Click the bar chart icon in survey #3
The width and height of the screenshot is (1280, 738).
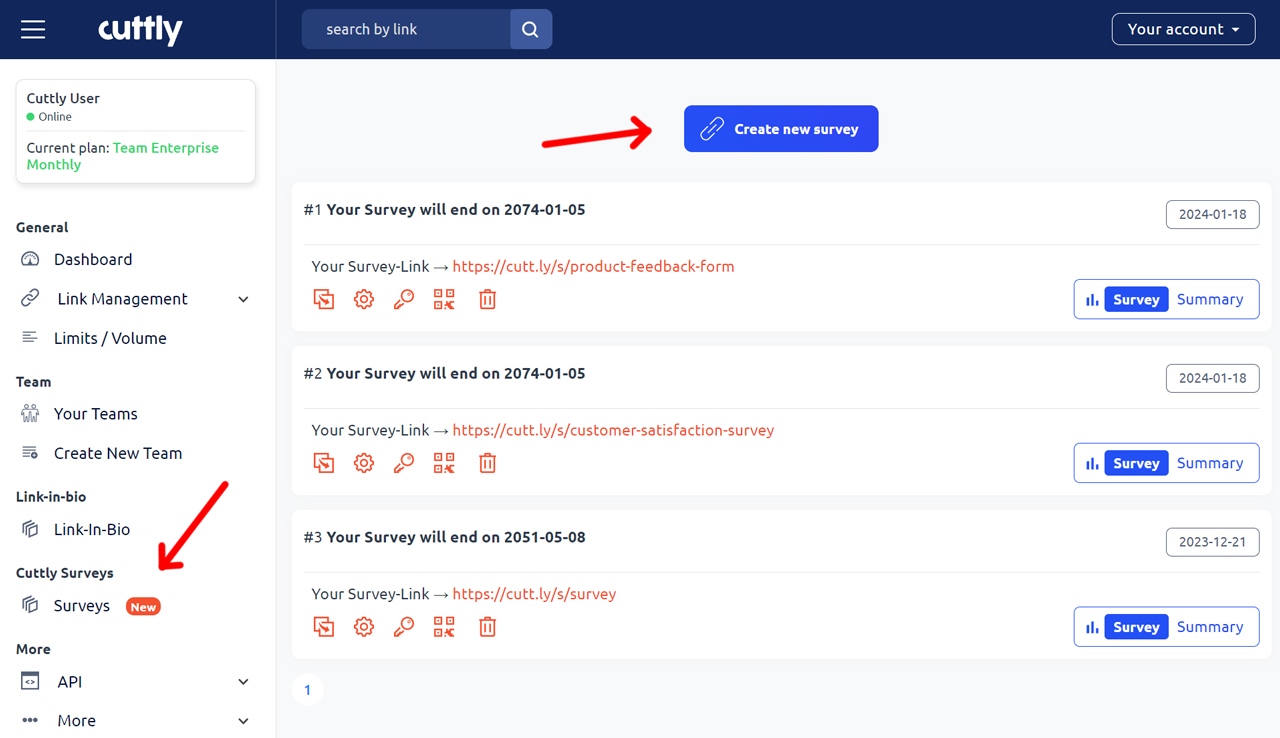pos(1092,627)
